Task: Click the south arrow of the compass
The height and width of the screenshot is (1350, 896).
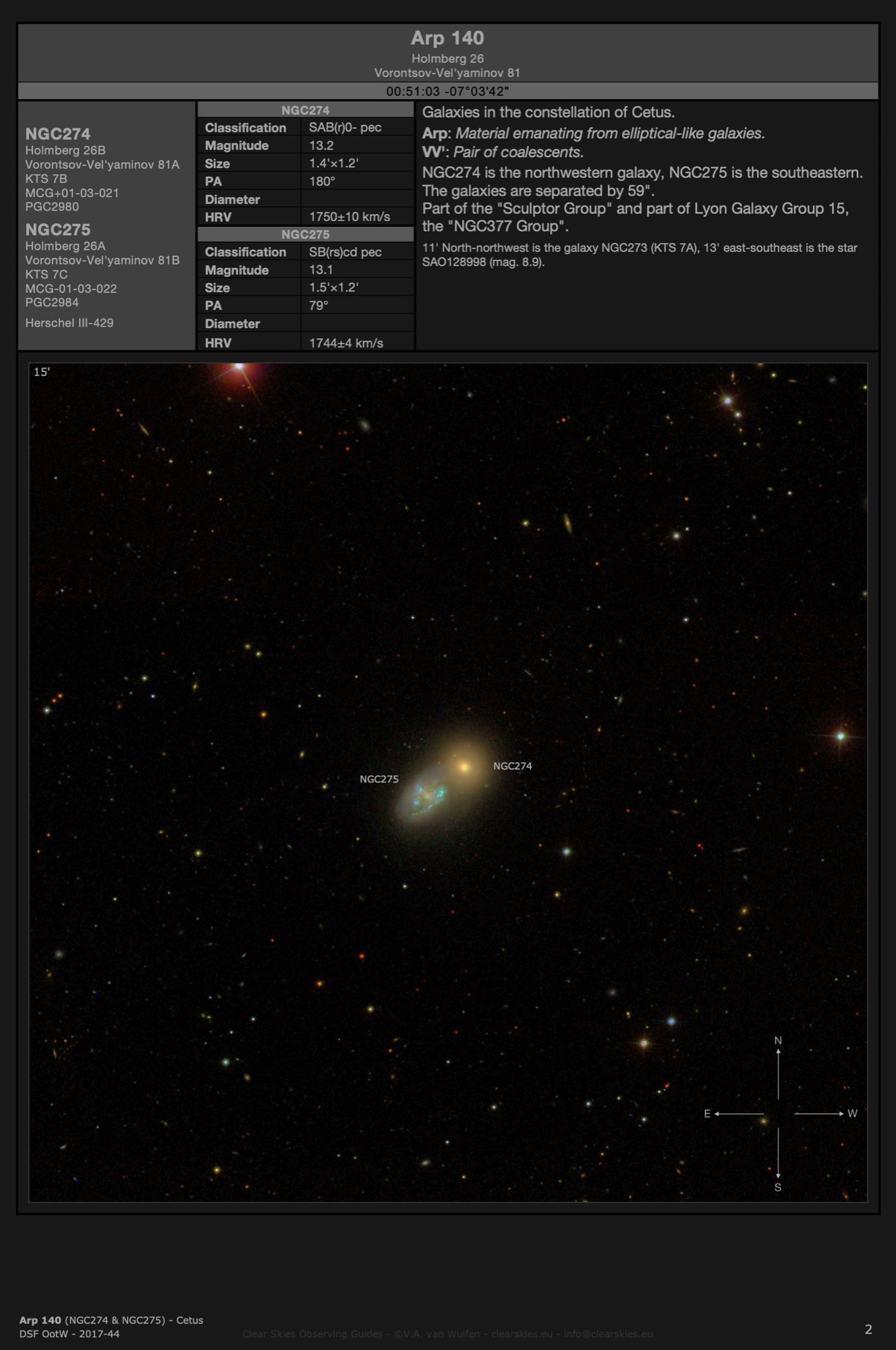Action: tap(778, 1155)
